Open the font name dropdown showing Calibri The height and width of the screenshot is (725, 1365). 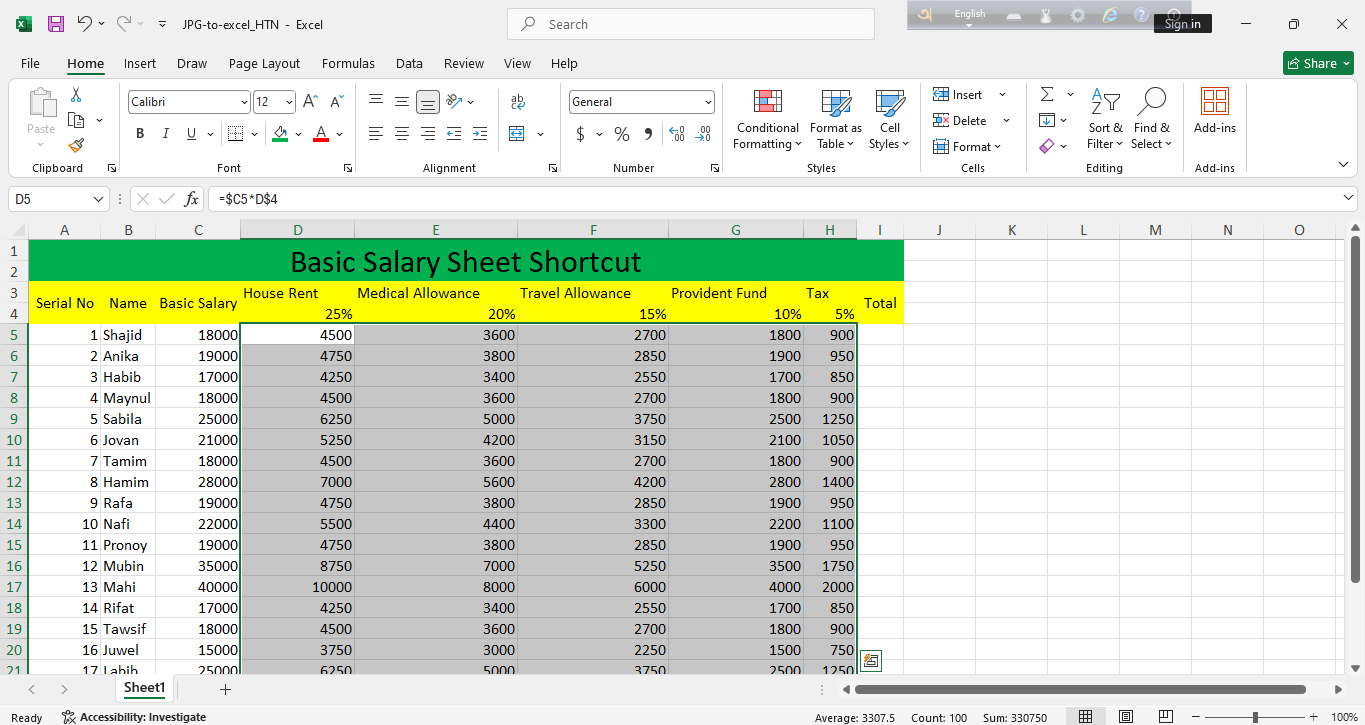point(244,102)
